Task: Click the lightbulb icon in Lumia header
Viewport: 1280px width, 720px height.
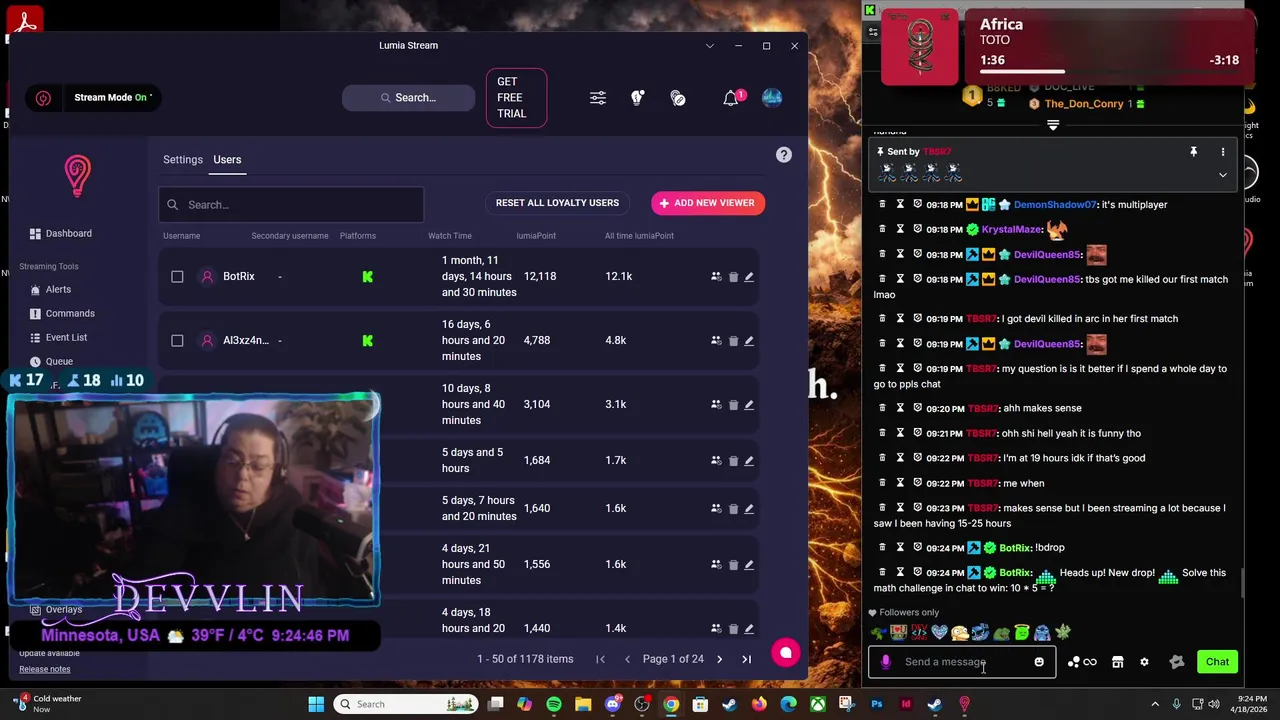Action: pyautogui.click(x=638, y=98)
